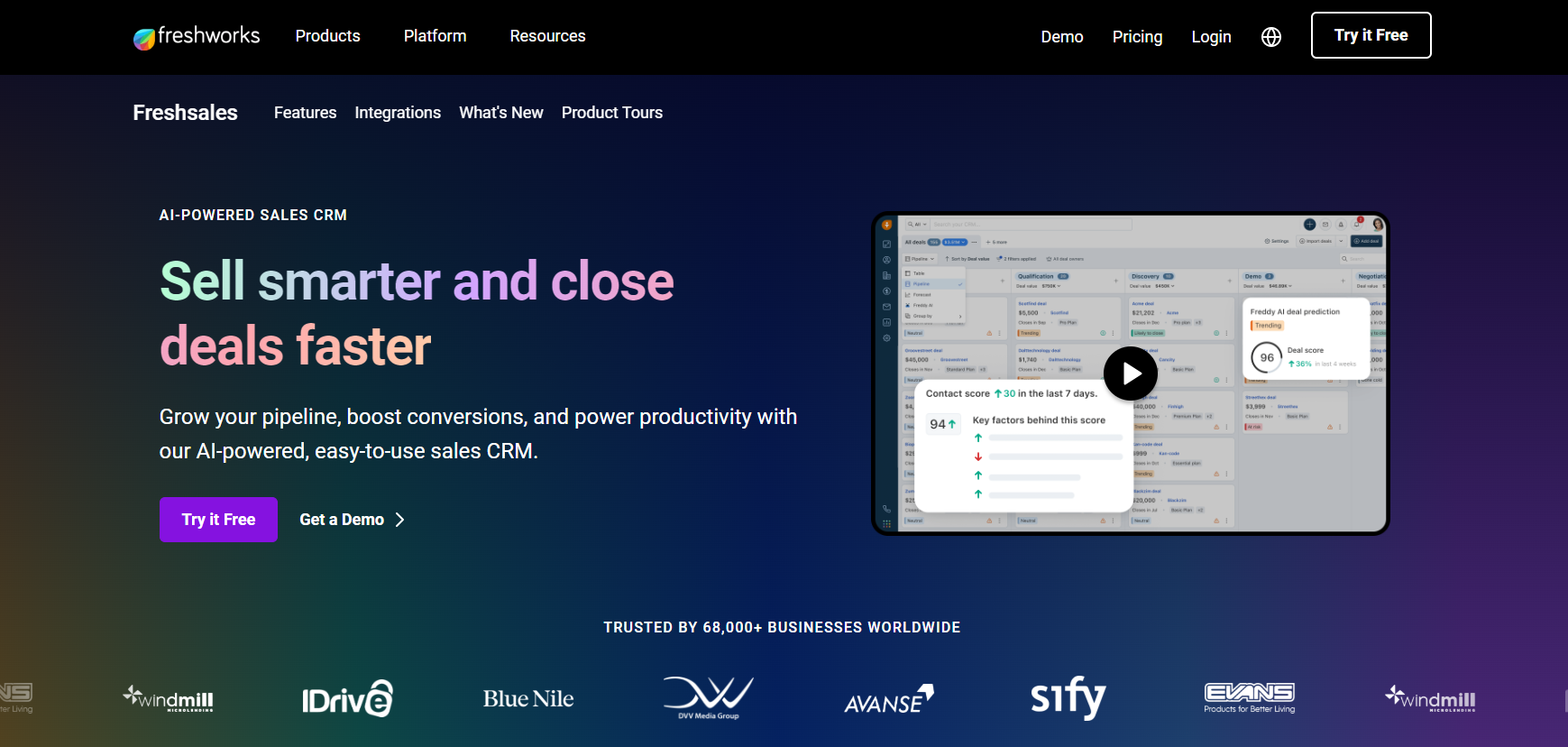Click the Freshworks logo
The height and width of the screenshot is (747, 1568).
[x=197, y=37]
